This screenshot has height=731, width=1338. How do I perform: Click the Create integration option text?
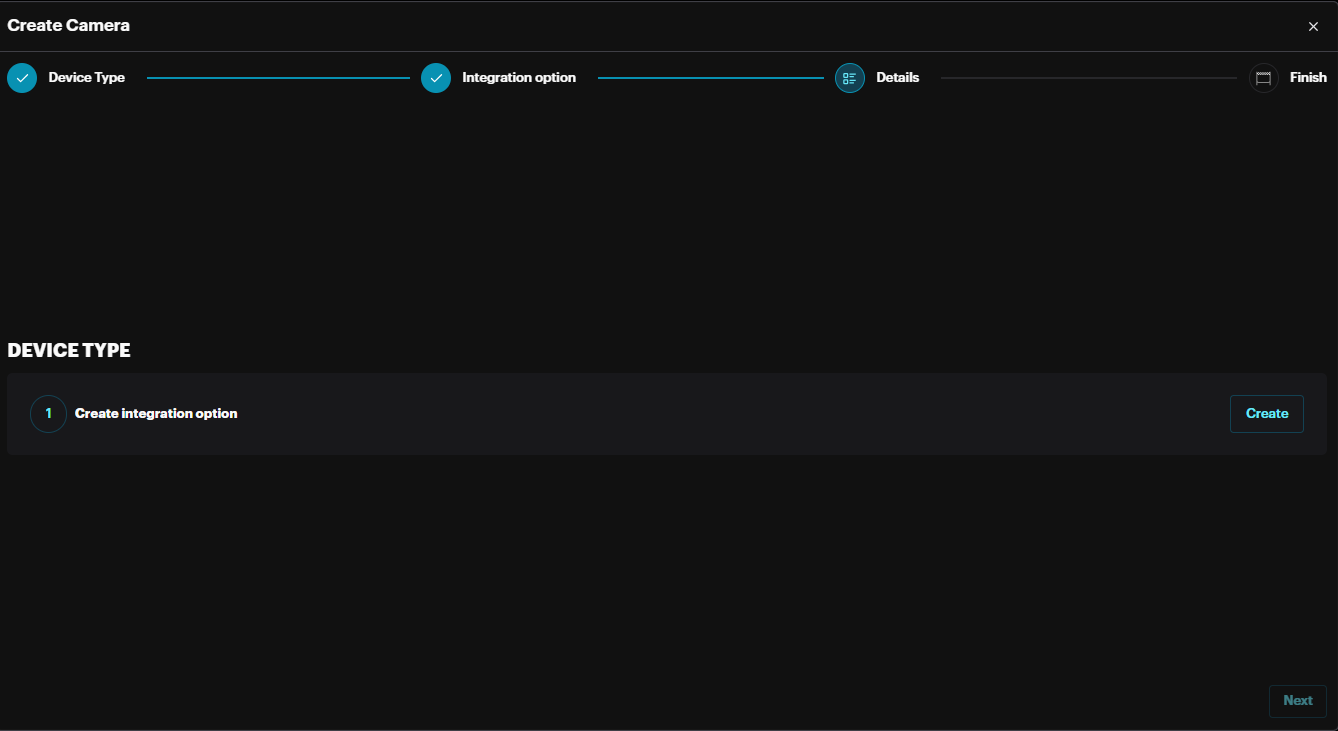156,413
